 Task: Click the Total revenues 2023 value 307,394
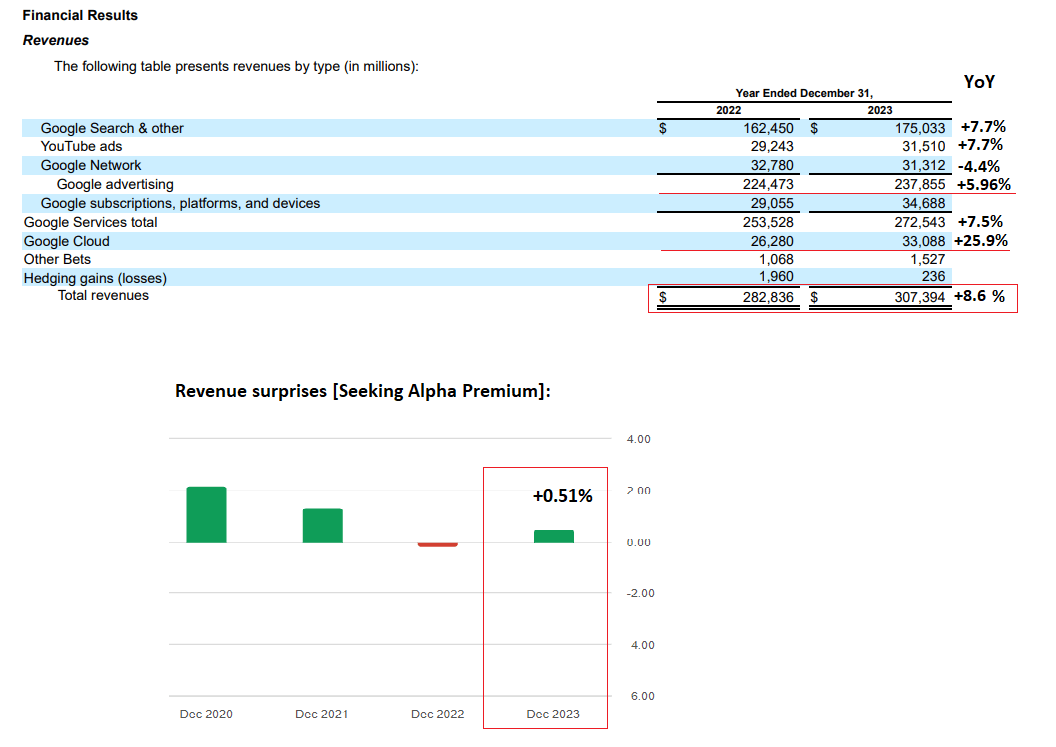click(919, 298)
